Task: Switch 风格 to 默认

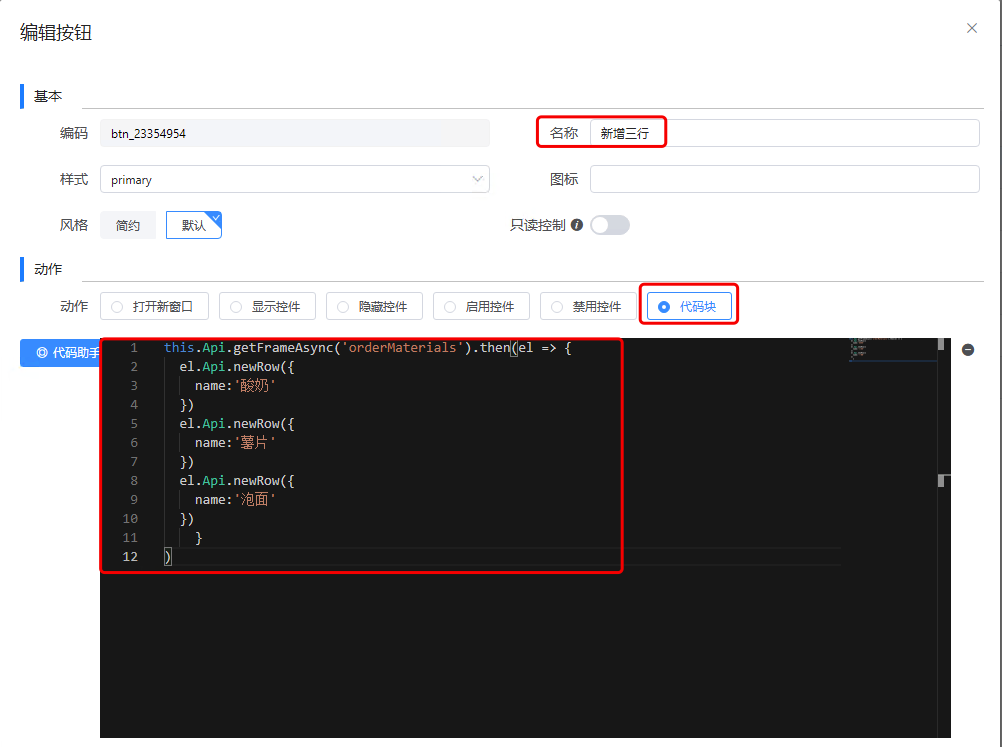Action: (193, 226)
